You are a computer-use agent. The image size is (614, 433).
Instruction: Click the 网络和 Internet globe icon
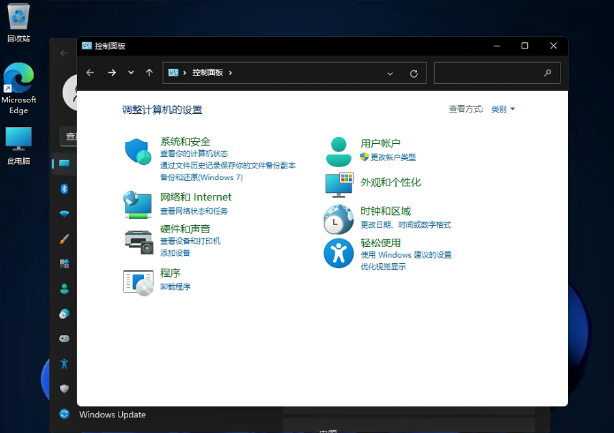coord(138,204)
